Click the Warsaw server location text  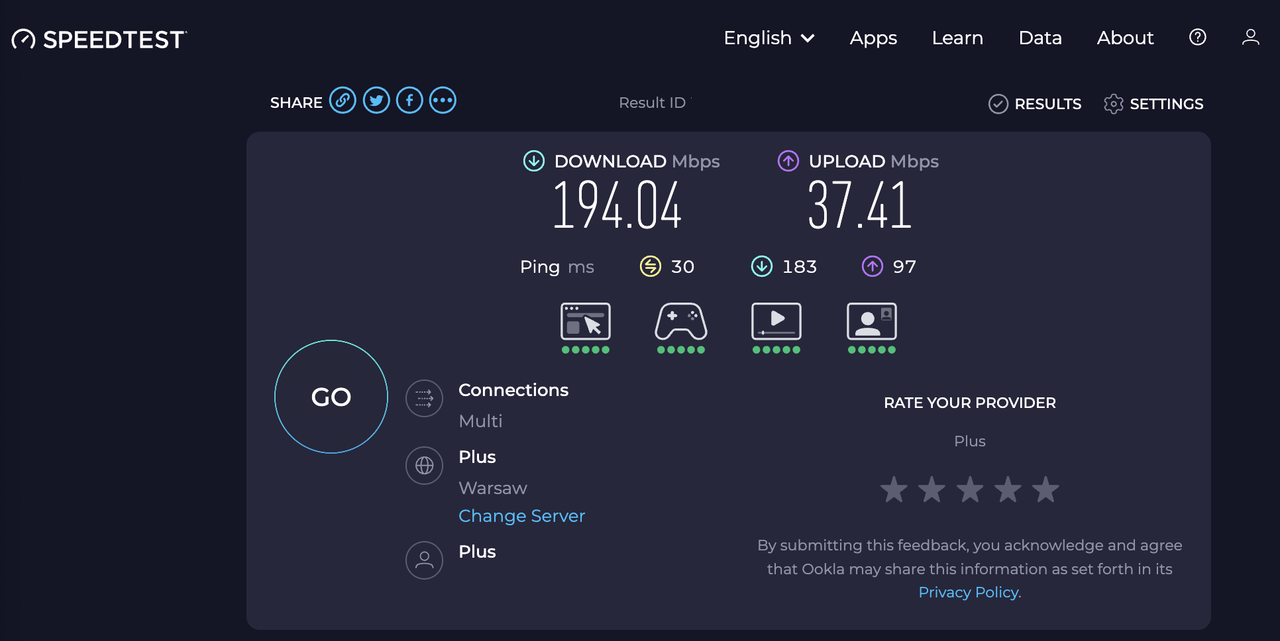point(493,488)
